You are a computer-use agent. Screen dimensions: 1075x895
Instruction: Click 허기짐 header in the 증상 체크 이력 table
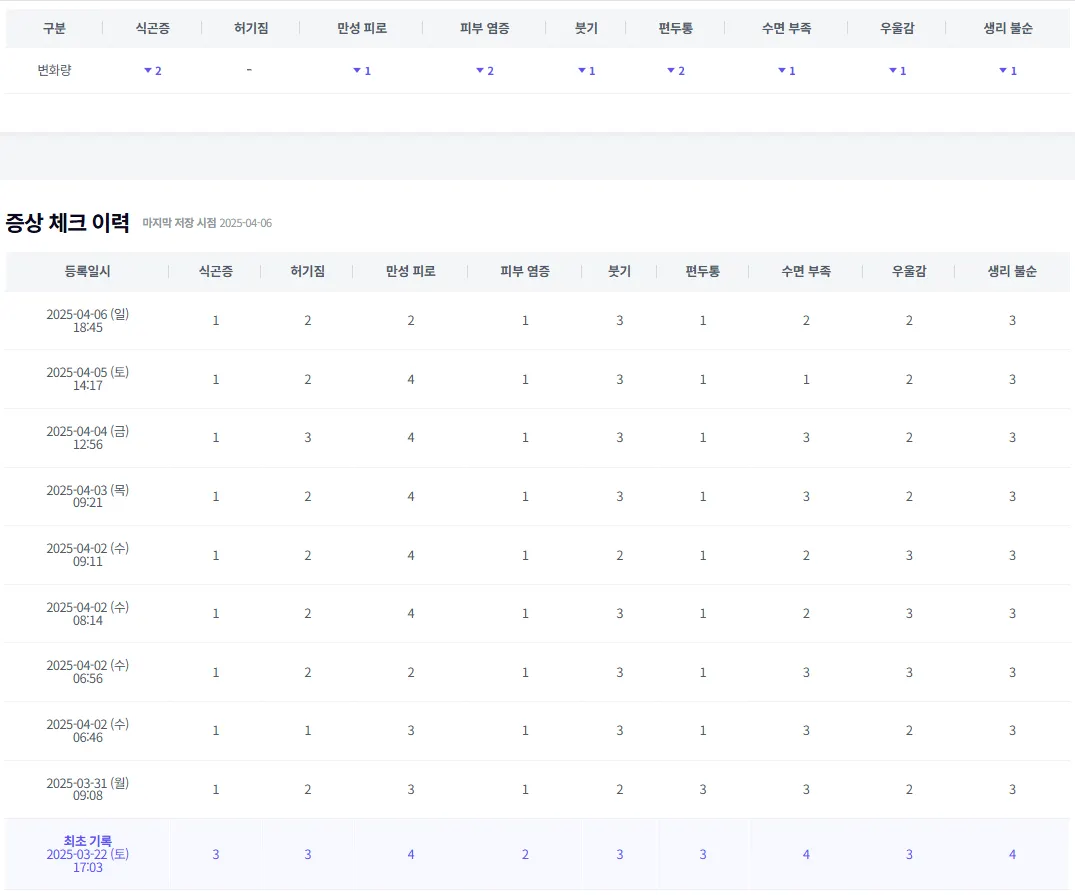point(307,271)
